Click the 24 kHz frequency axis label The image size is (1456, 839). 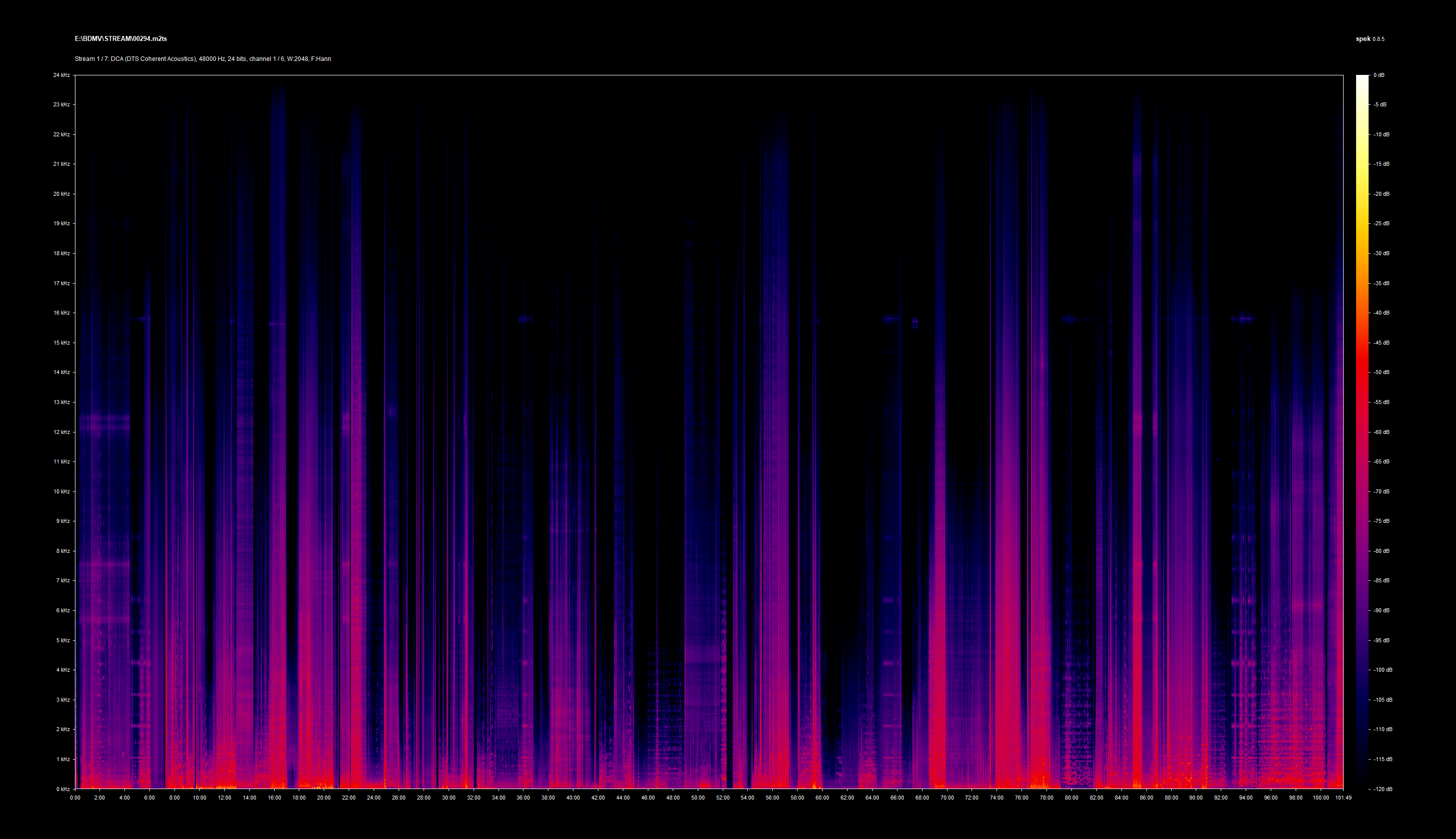tap(61, 75)
